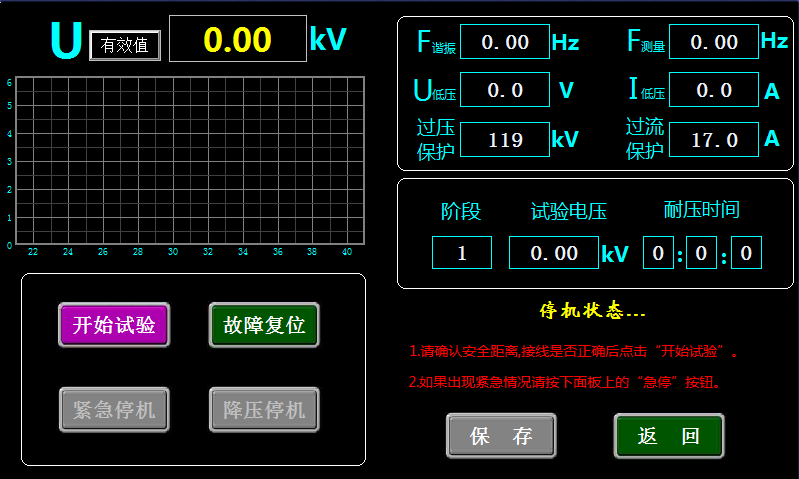The width and height of the screenshot is (799, 479).
Task: Click the 停机状态 status text
Action: pos(593,310)
